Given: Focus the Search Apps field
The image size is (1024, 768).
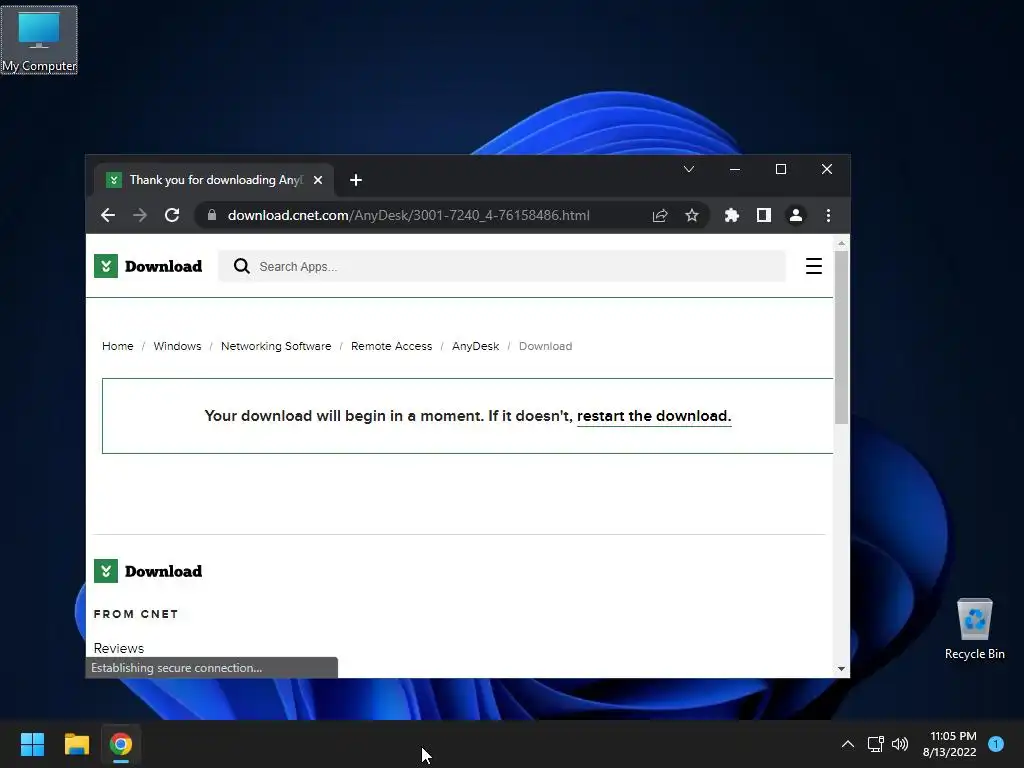Looking at the screenshot, I should click(502, 266).
